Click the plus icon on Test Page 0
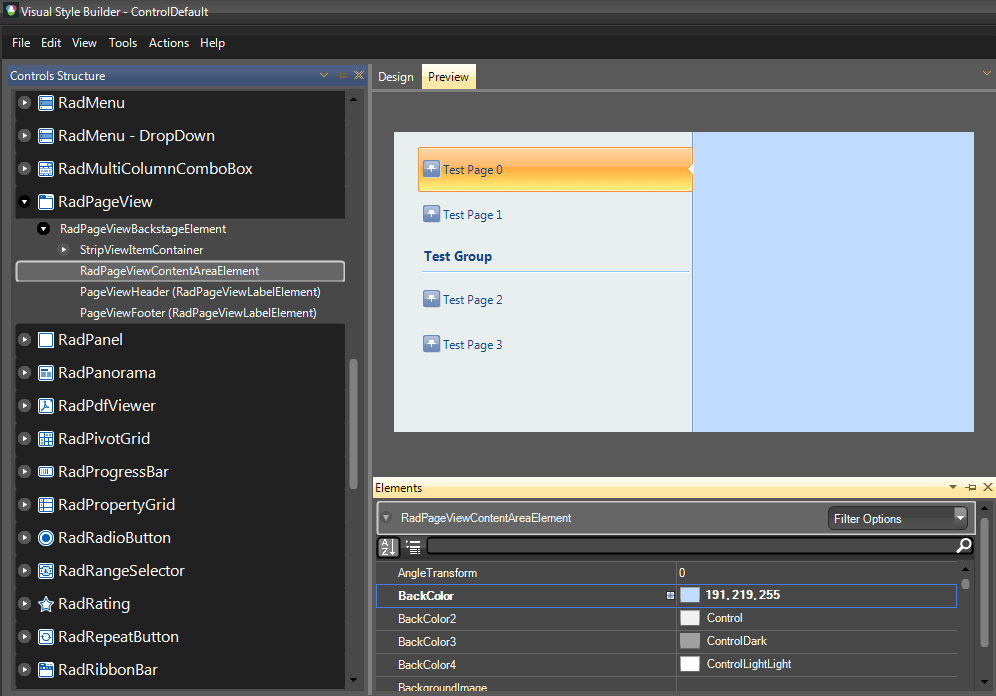This screenshot has height=696, width=996. click(x=430, y=169)
